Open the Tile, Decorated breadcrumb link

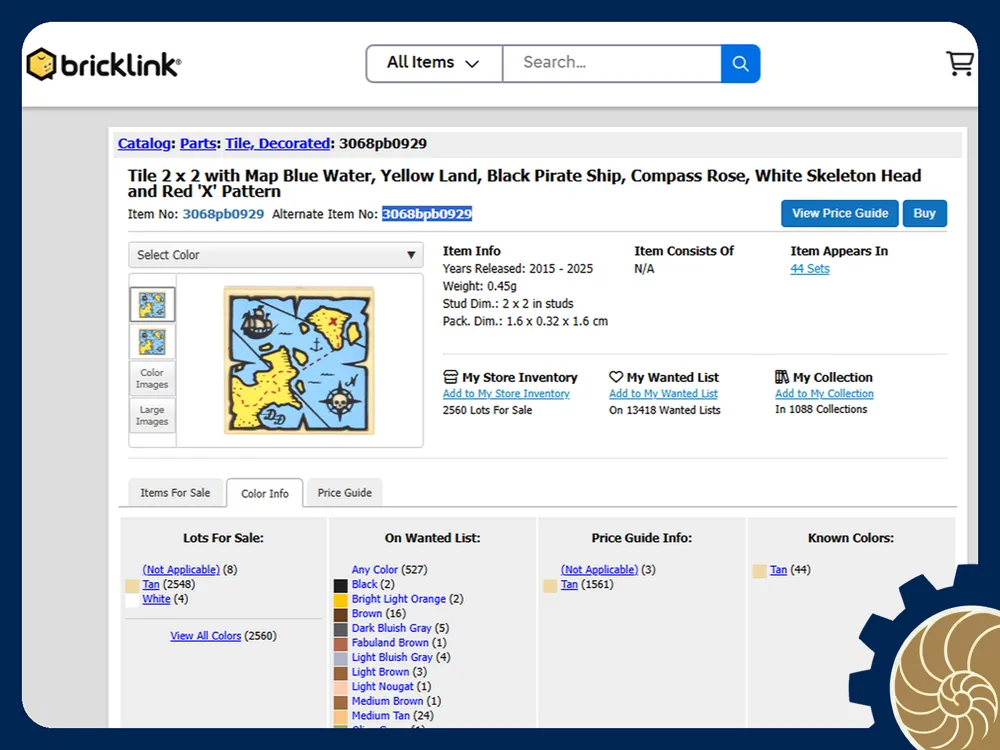[277, 143]
